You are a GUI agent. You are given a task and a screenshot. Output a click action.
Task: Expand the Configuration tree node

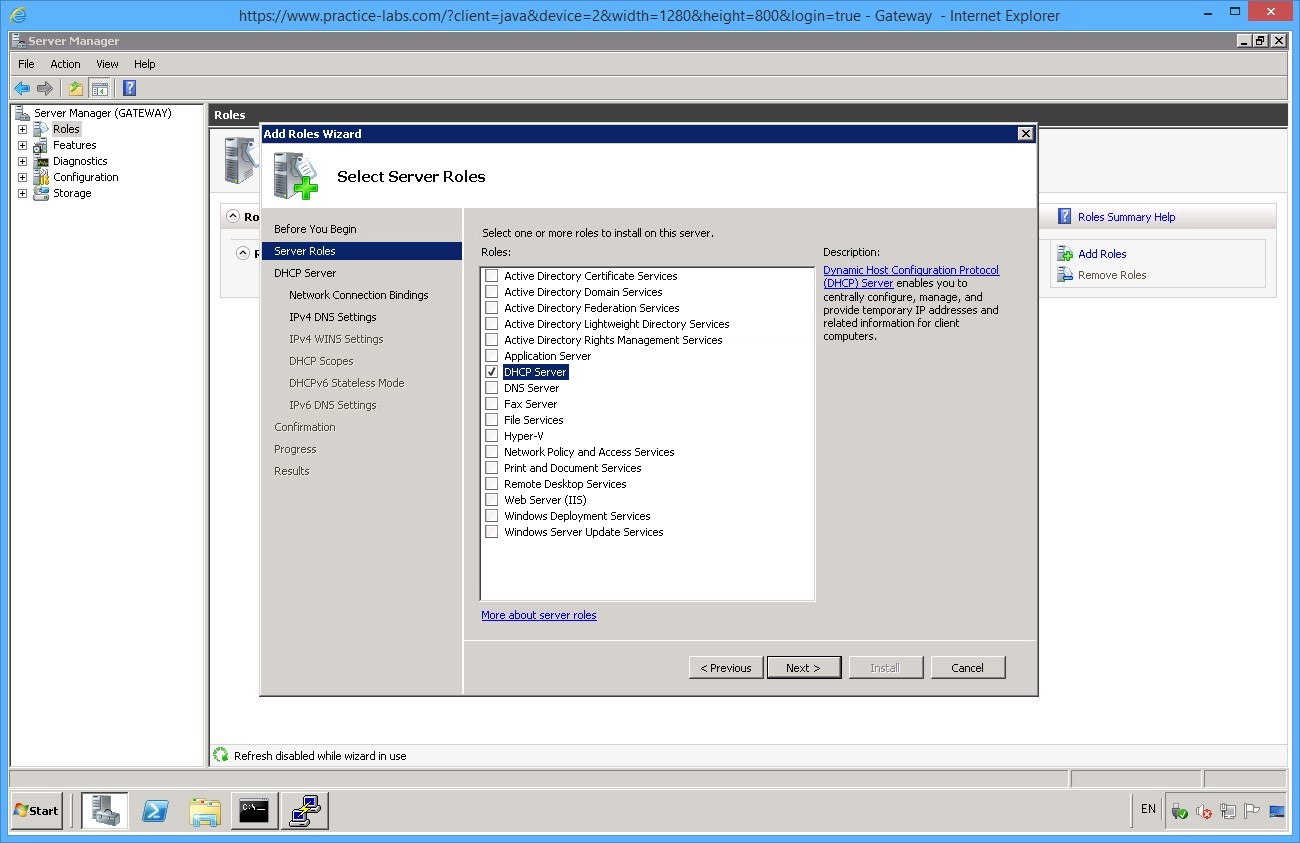22,177
